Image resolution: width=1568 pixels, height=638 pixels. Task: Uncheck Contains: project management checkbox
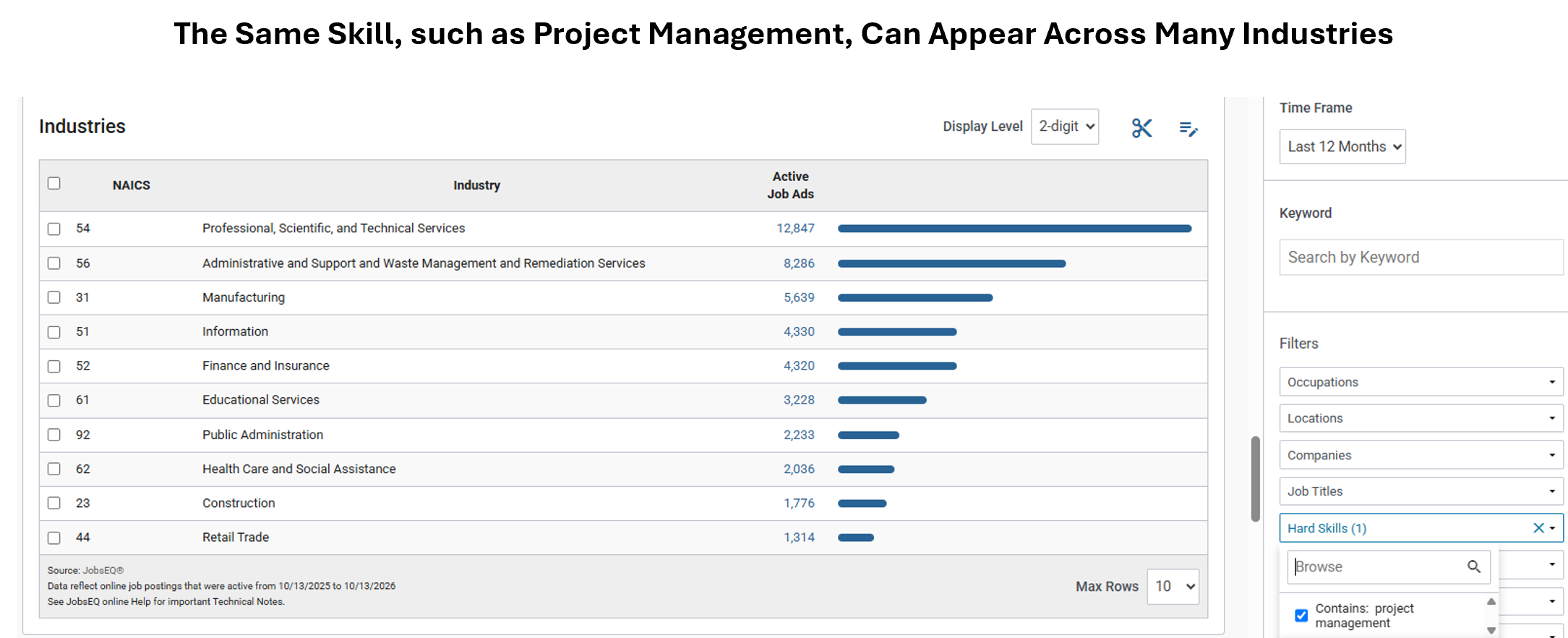coord(1301,616)
